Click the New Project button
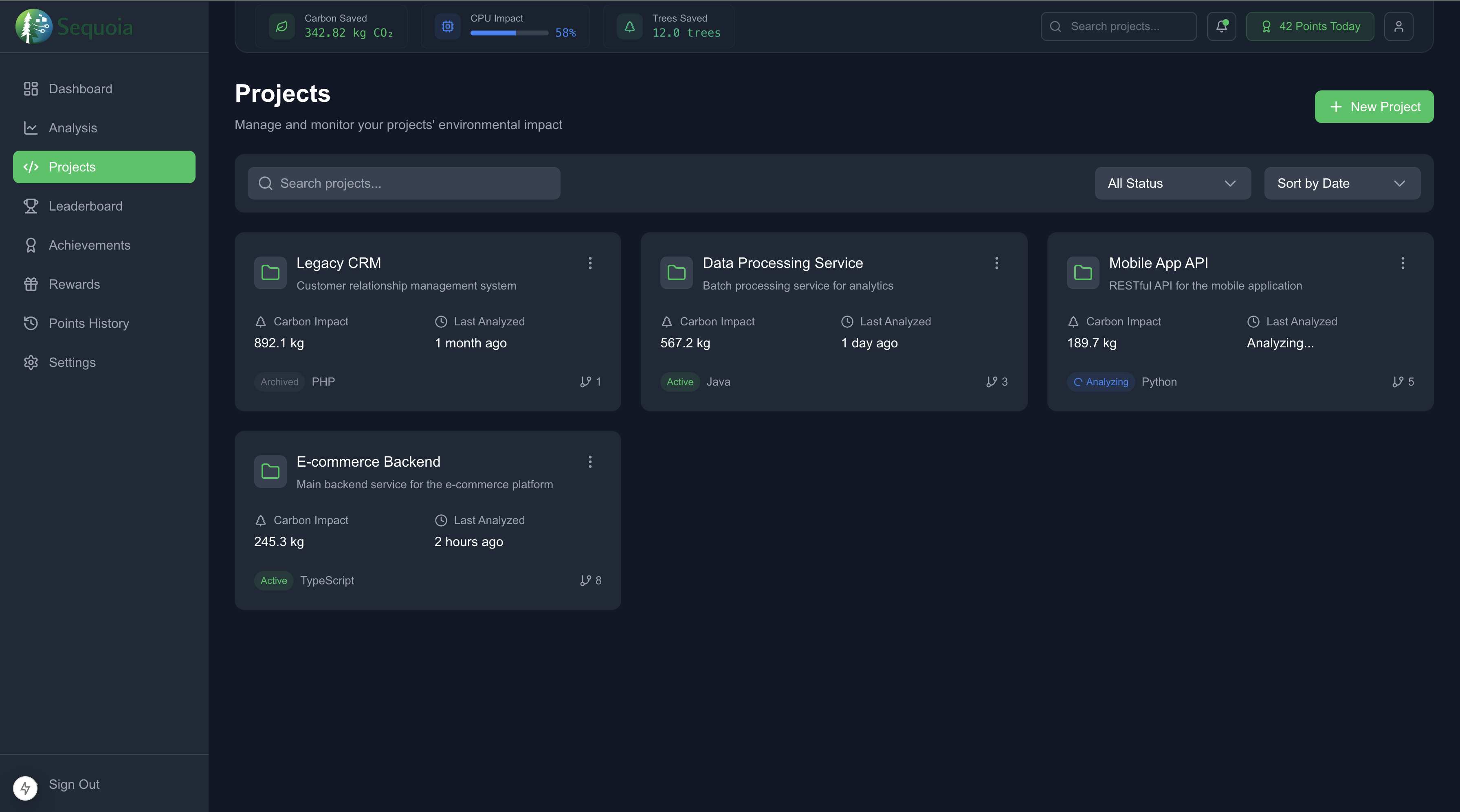This screenshot has height=812, width=1460. [x=1374, y=107]
